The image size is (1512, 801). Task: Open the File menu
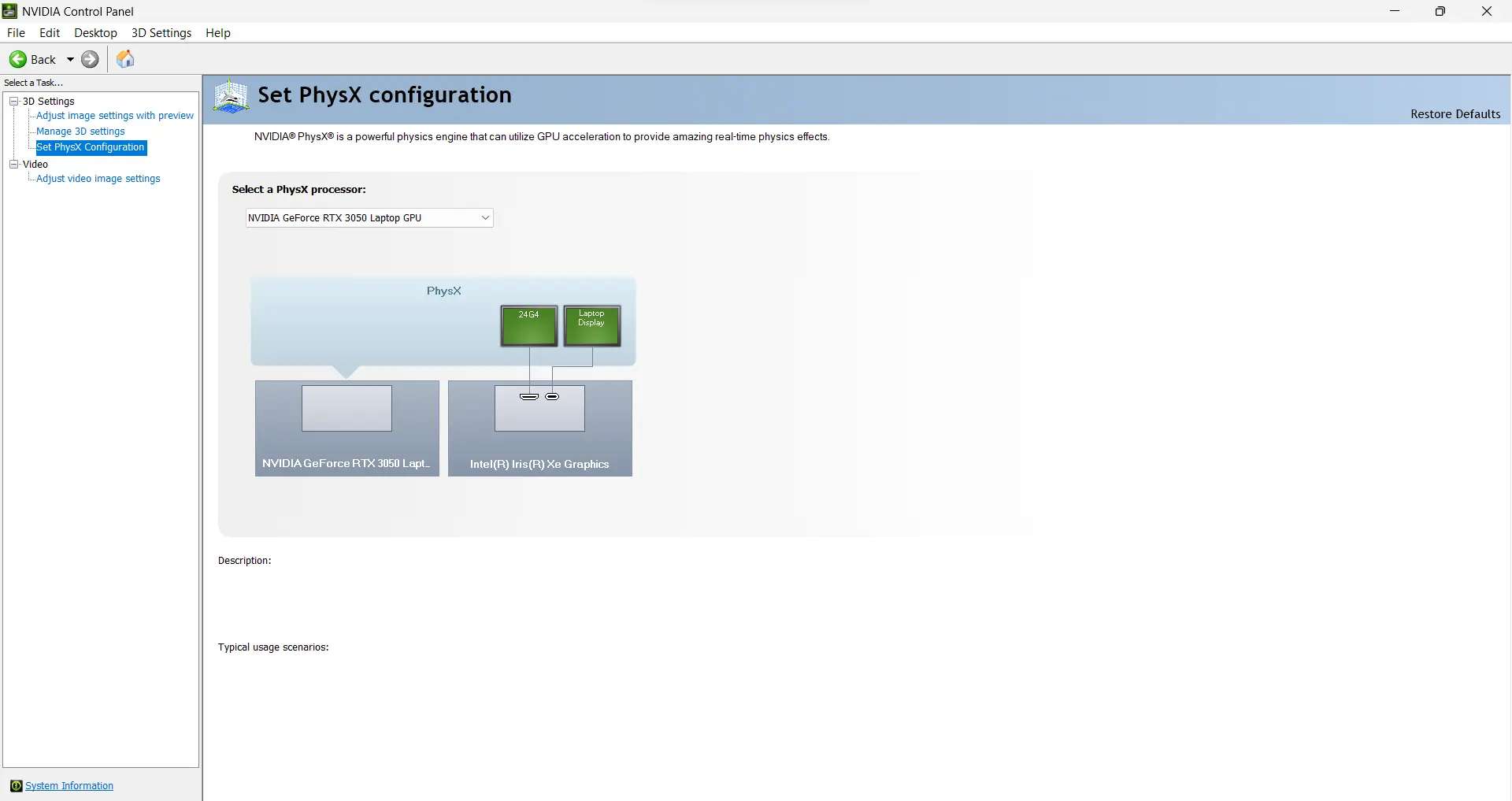coord(16,33)
